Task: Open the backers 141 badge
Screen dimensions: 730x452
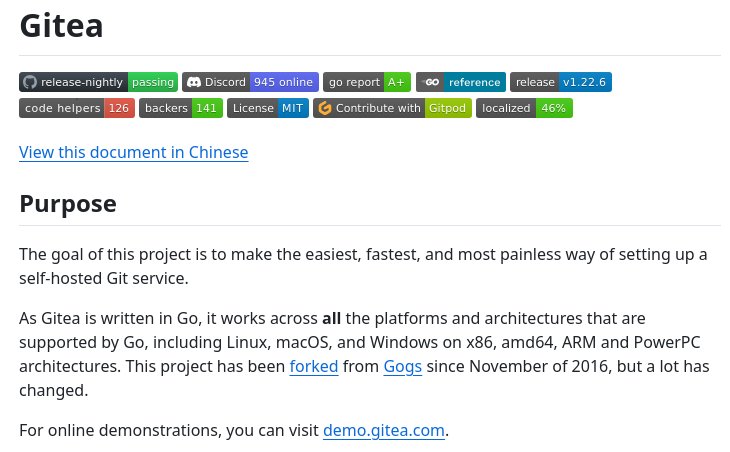Action: click(180, 108)
